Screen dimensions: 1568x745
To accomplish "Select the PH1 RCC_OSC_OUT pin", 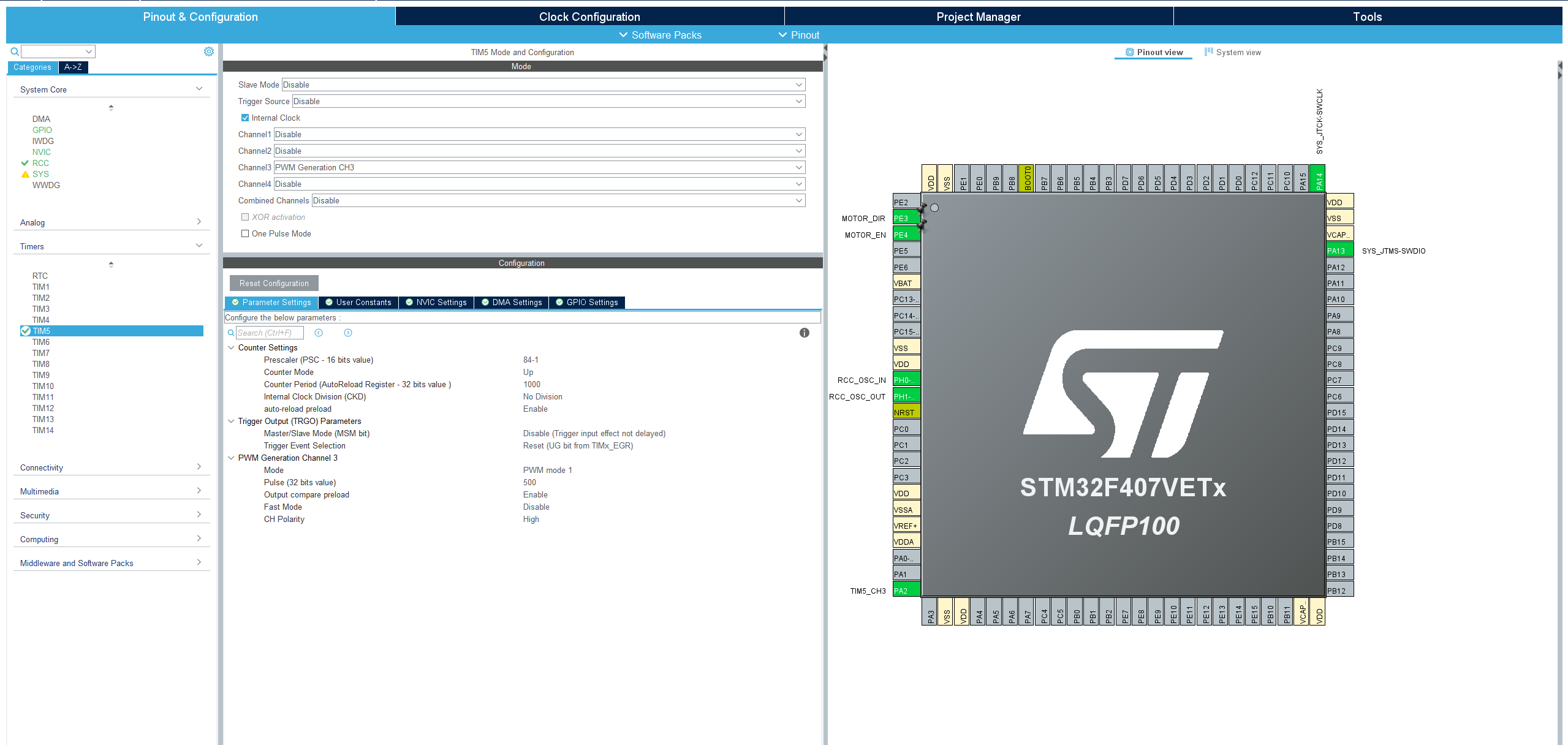I will click(906, 396).
